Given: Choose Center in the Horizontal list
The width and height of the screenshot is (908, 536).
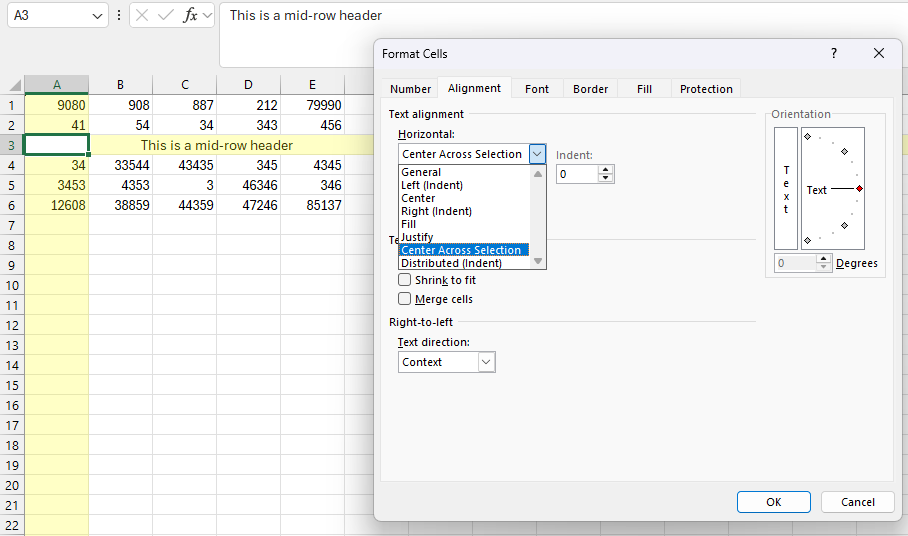Looking at the screenshot, I should pyautogui.click(x=464, y=198).
